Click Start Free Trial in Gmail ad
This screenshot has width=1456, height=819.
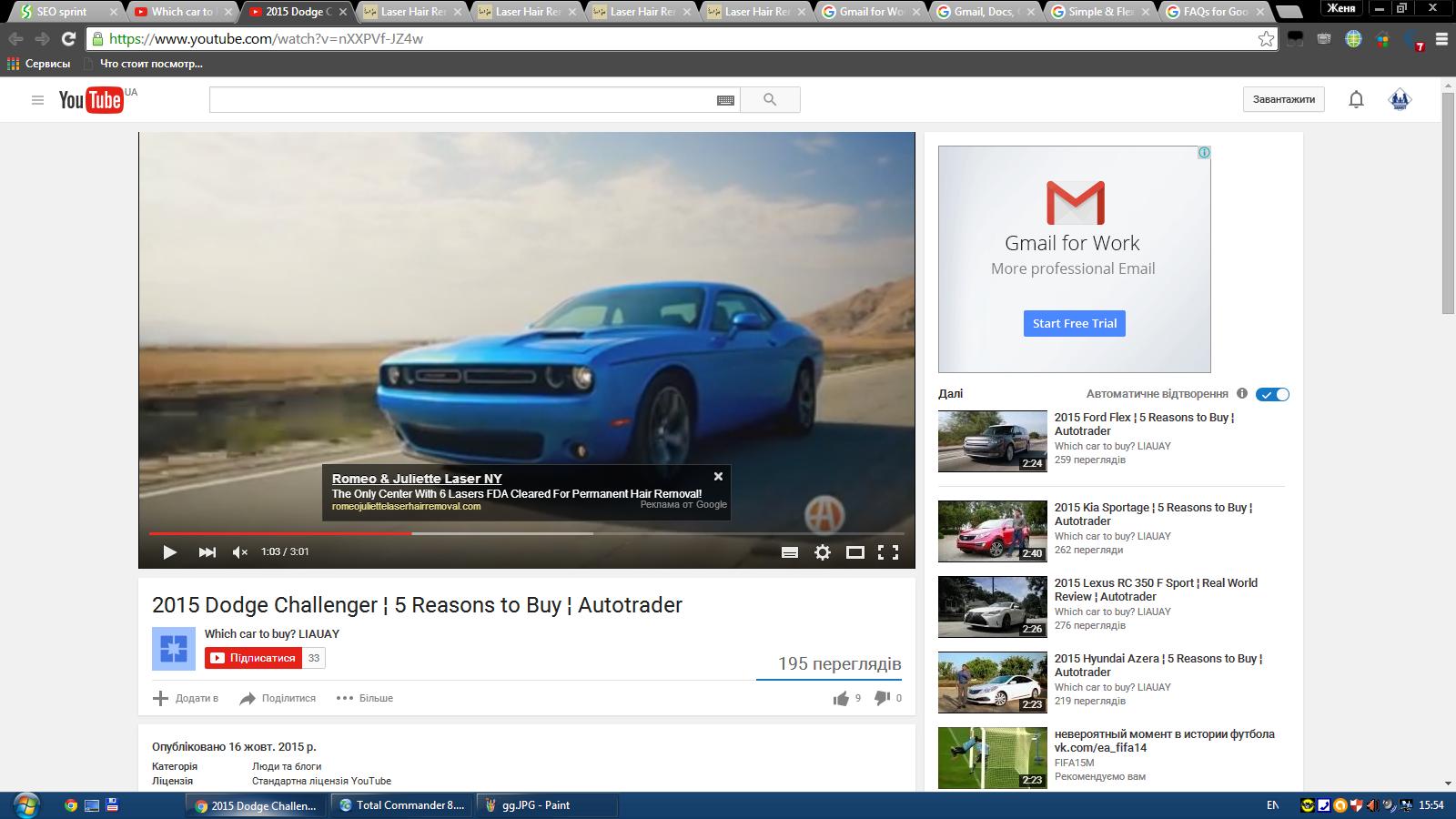click(1075, 323)
